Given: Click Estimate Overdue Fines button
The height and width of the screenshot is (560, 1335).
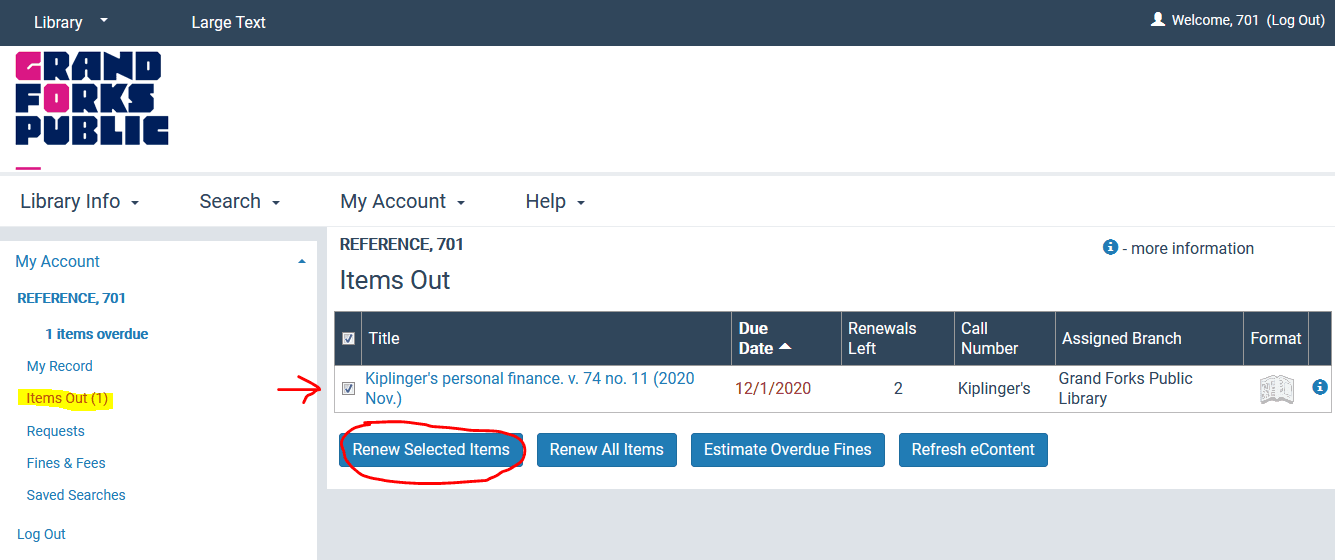Looking at the screenshot, I should click(x=787, y=450).
